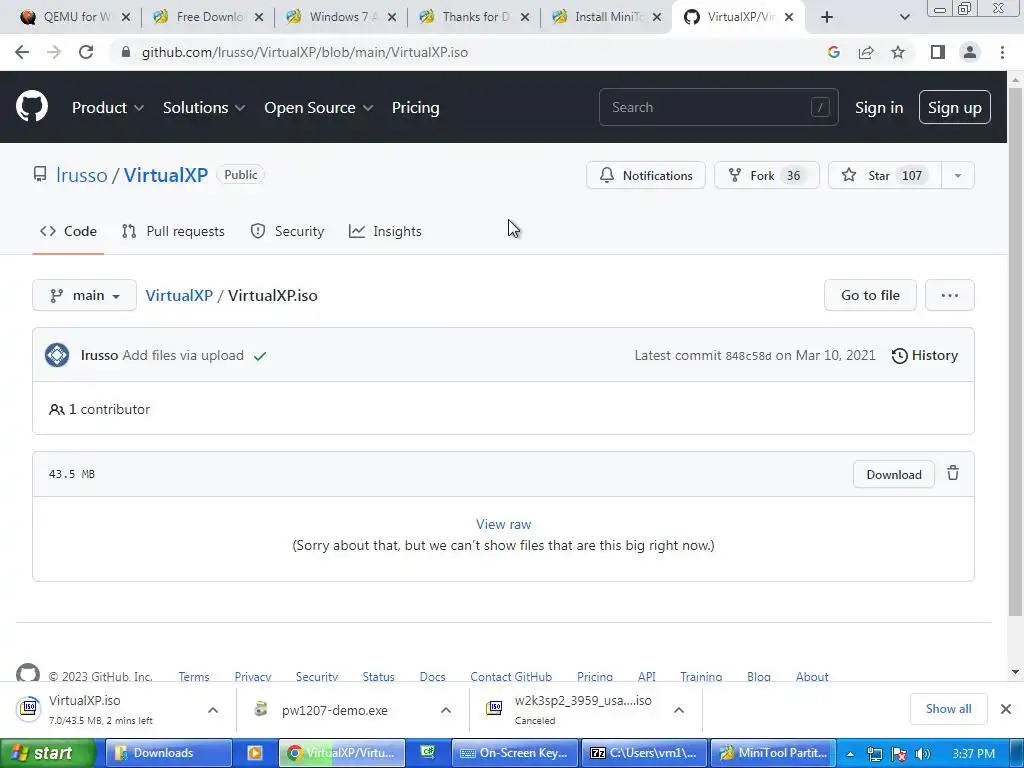Click footer GitHub logo
The image size is (1024, 768).
click(27, 673)
